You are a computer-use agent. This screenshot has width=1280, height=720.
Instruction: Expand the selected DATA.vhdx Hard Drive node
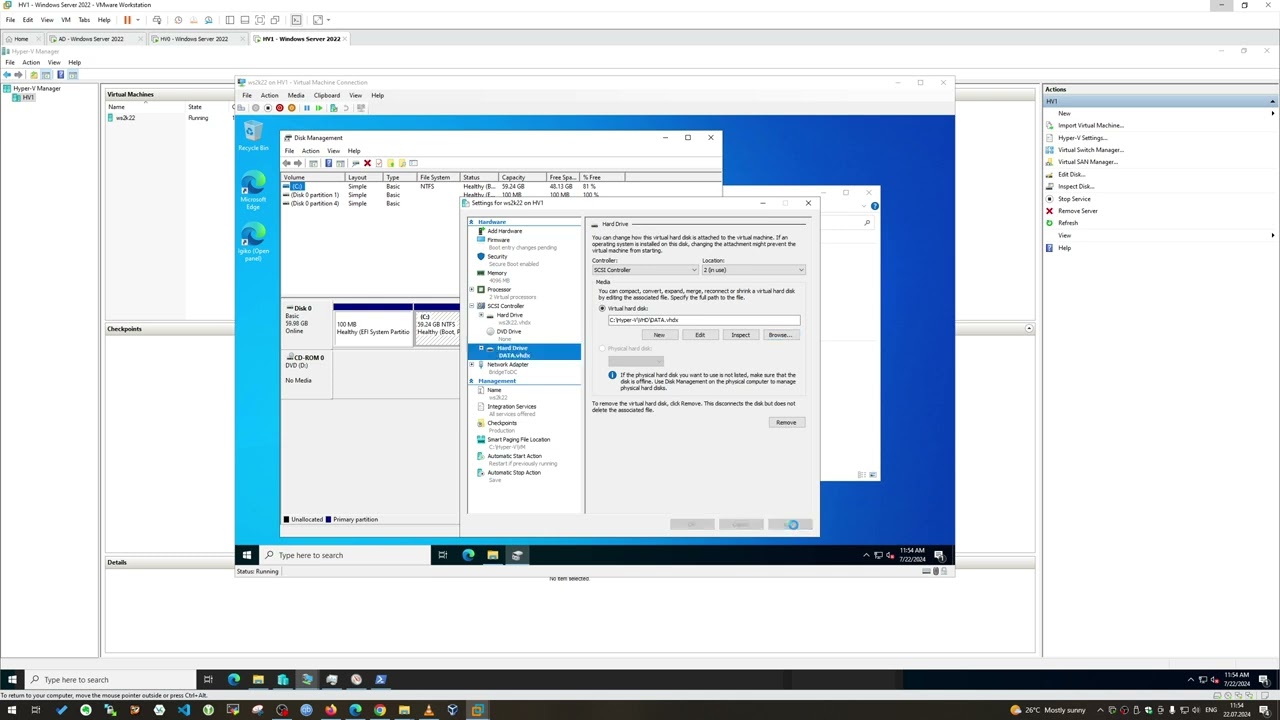(481, 348)
